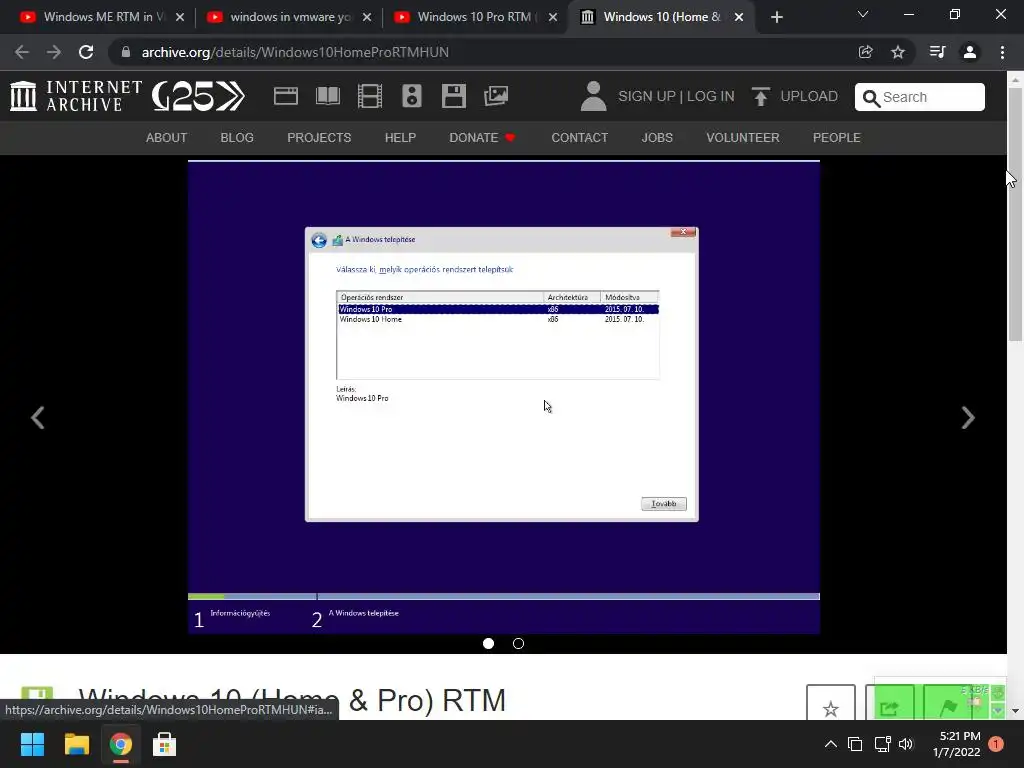Open Chrome three-dot menu

point(1002,52)
